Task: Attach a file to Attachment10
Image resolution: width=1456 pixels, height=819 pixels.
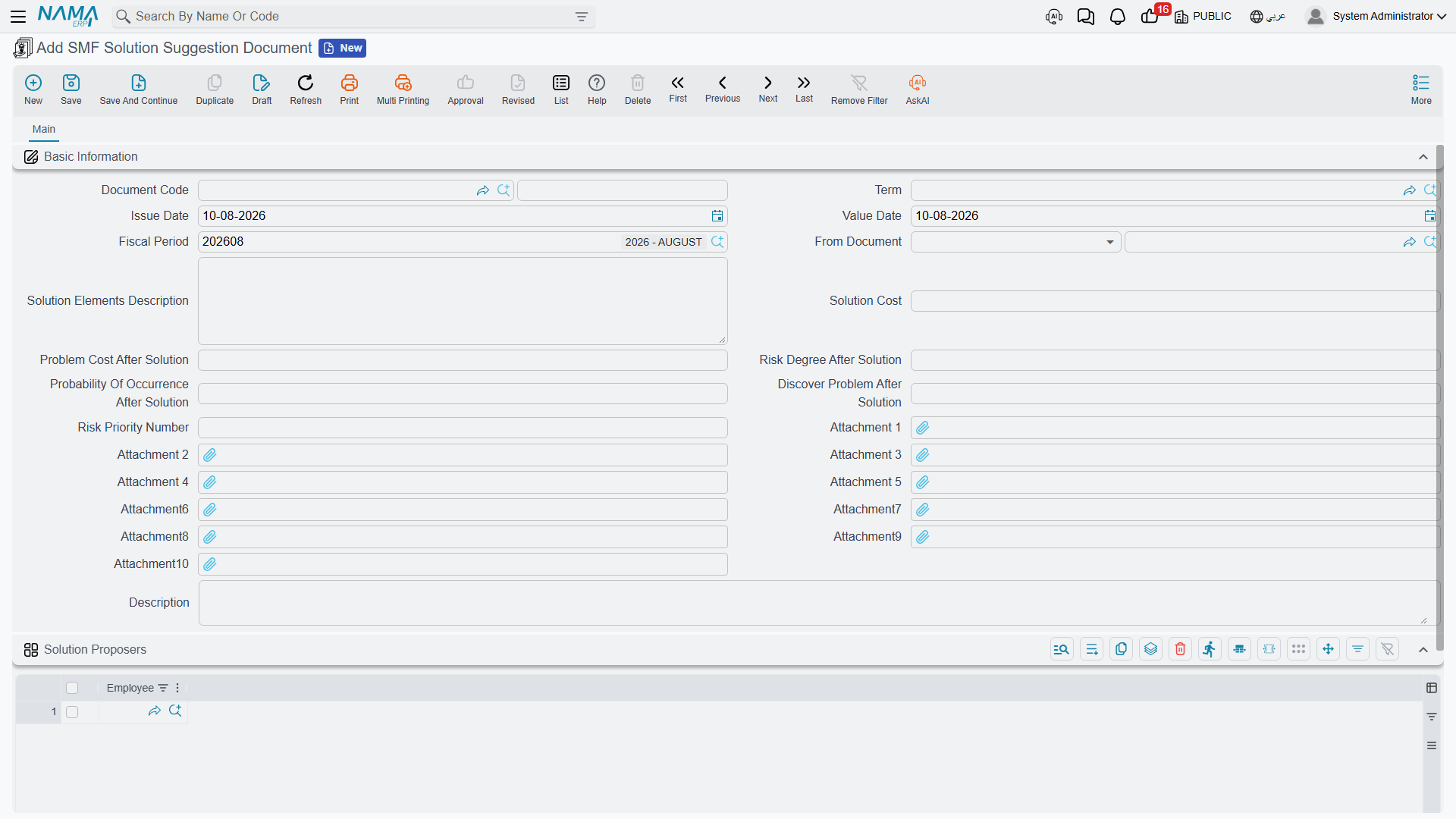Action: (210, 564)
